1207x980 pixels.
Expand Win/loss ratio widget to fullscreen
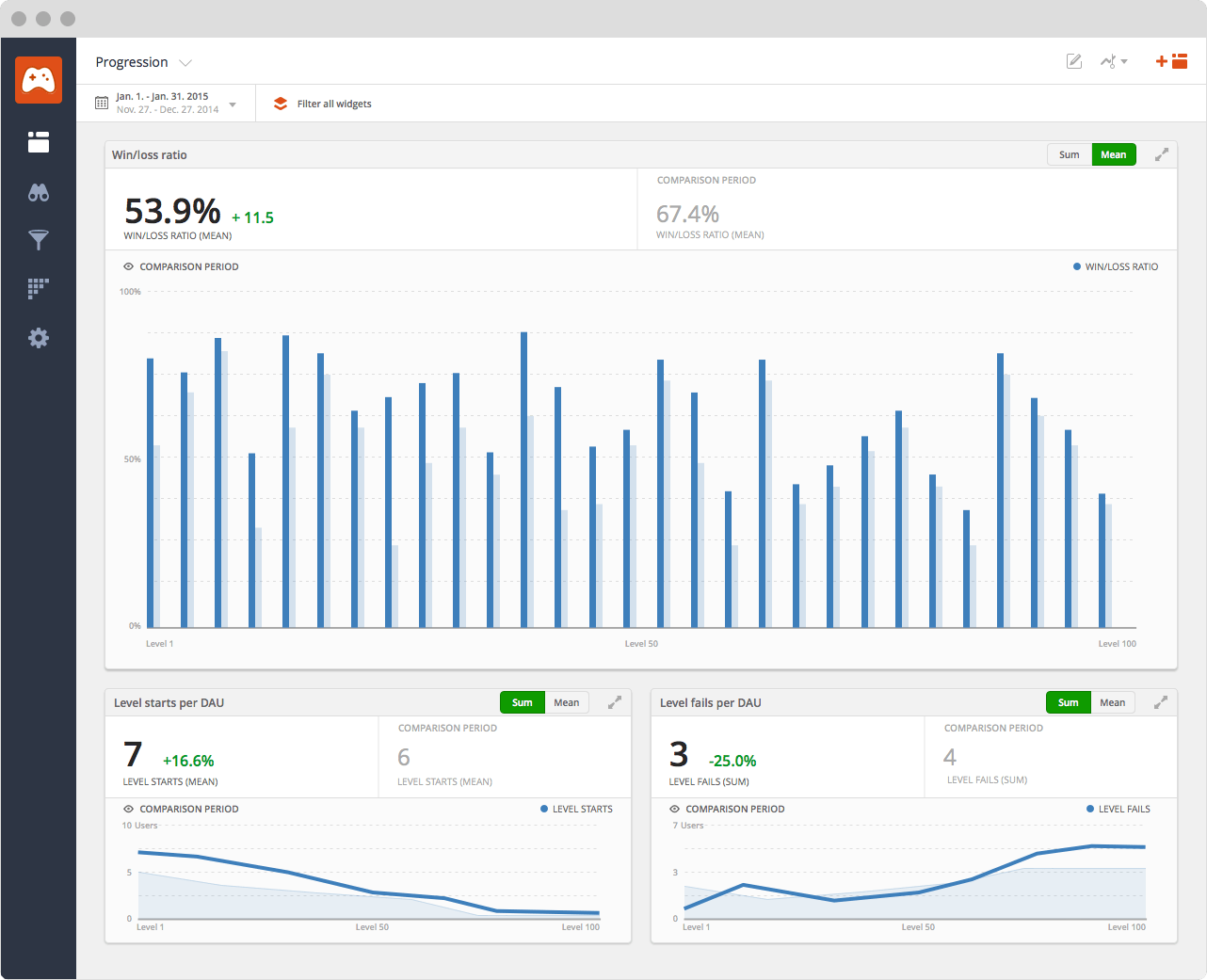point(1161,154)
